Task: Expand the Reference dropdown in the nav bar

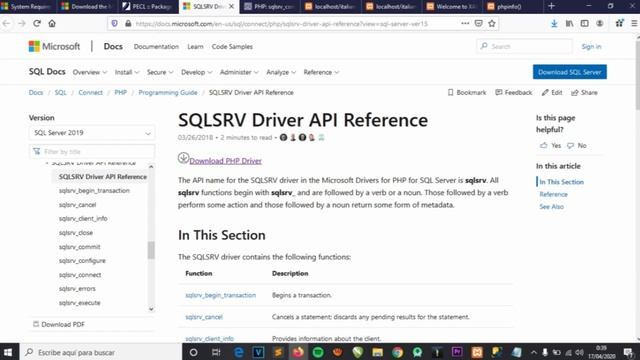Action: point(321,72)
